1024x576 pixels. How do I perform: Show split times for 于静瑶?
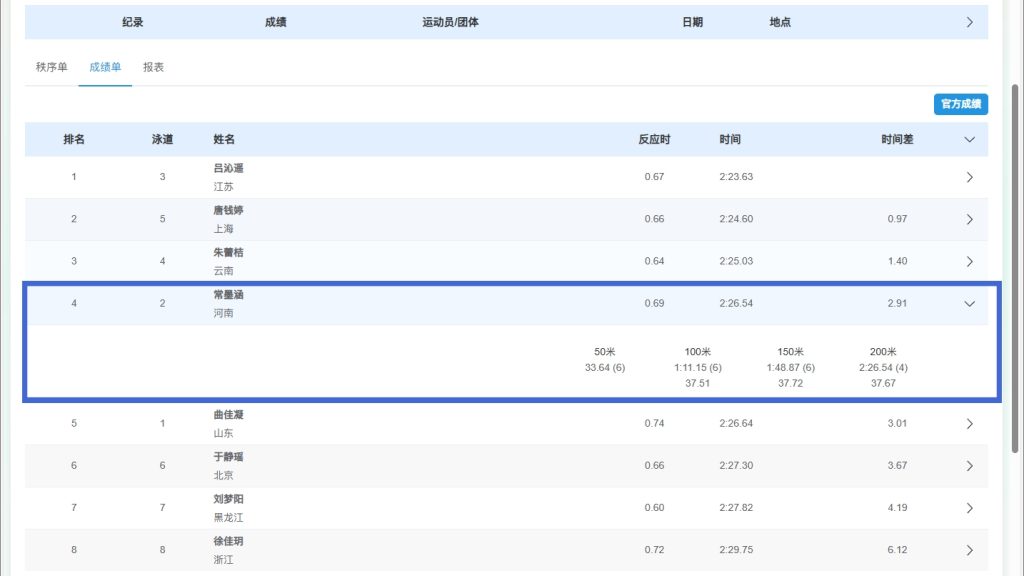[969, 466]
